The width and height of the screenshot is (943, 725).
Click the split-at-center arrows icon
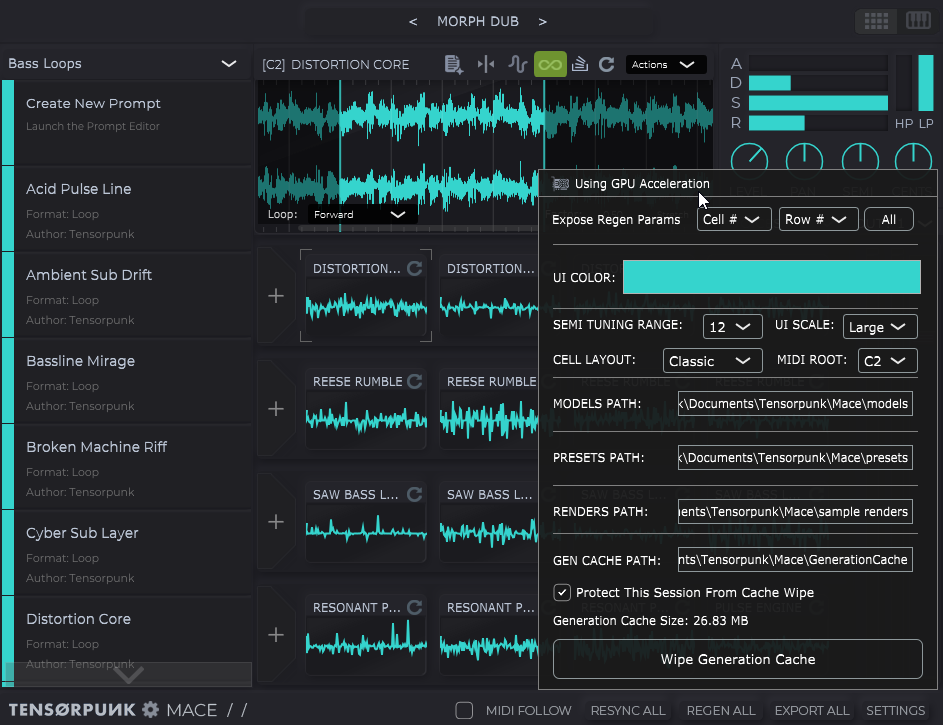(x=486, y=64)
